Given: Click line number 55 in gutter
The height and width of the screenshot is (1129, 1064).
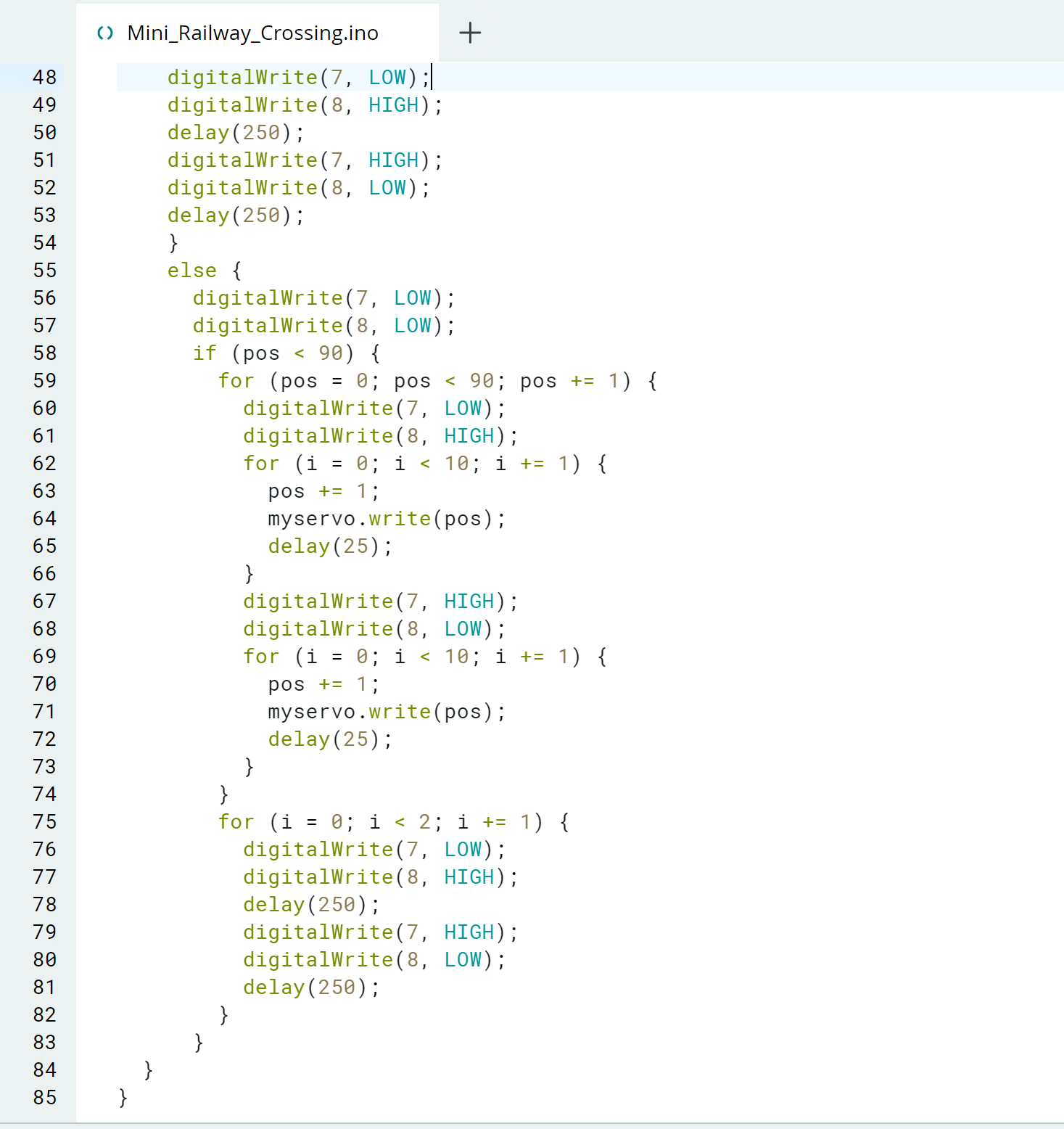Looking at the screenshot, I should coord(44,270).
